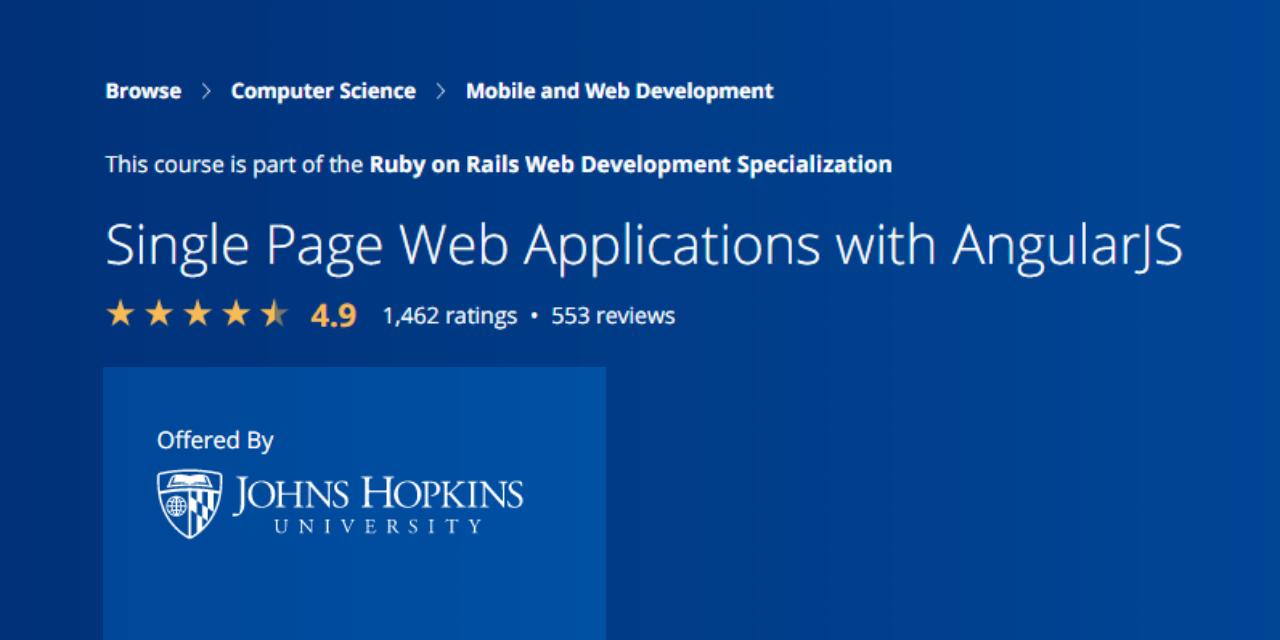1280x640 pixels.
Task: View the 1,462 ratings link
Action: tap(449, 315)
